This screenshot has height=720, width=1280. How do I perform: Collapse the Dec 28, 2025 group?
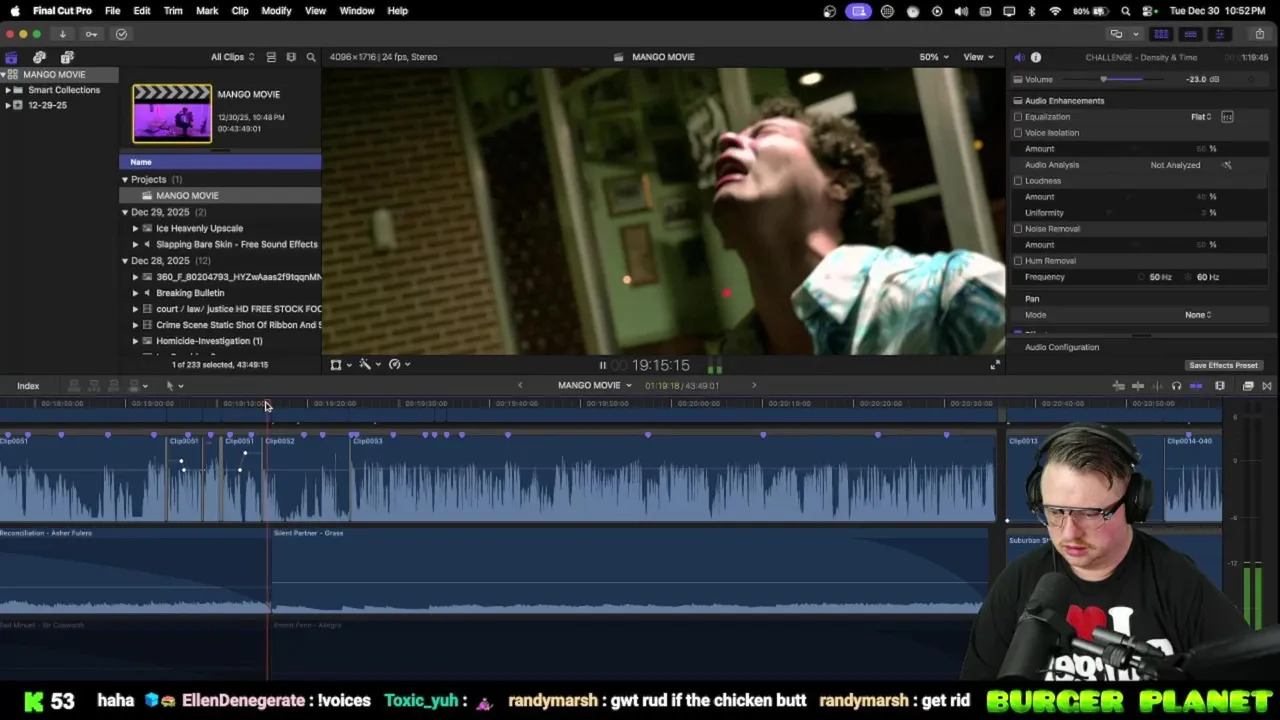tap(125, 261)
